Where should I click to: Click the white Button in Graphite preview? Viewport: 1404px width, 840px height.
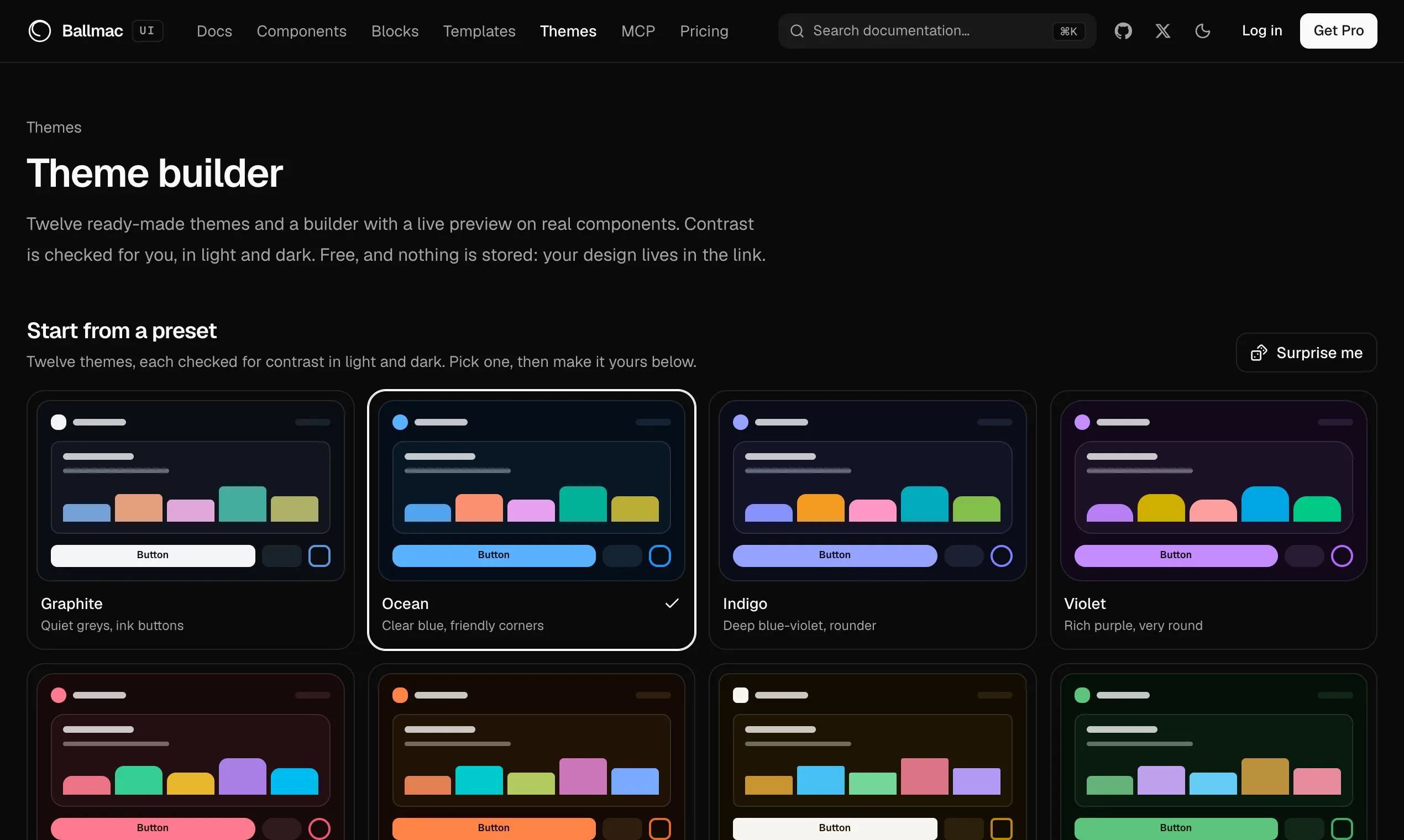[x=153, y=555]
